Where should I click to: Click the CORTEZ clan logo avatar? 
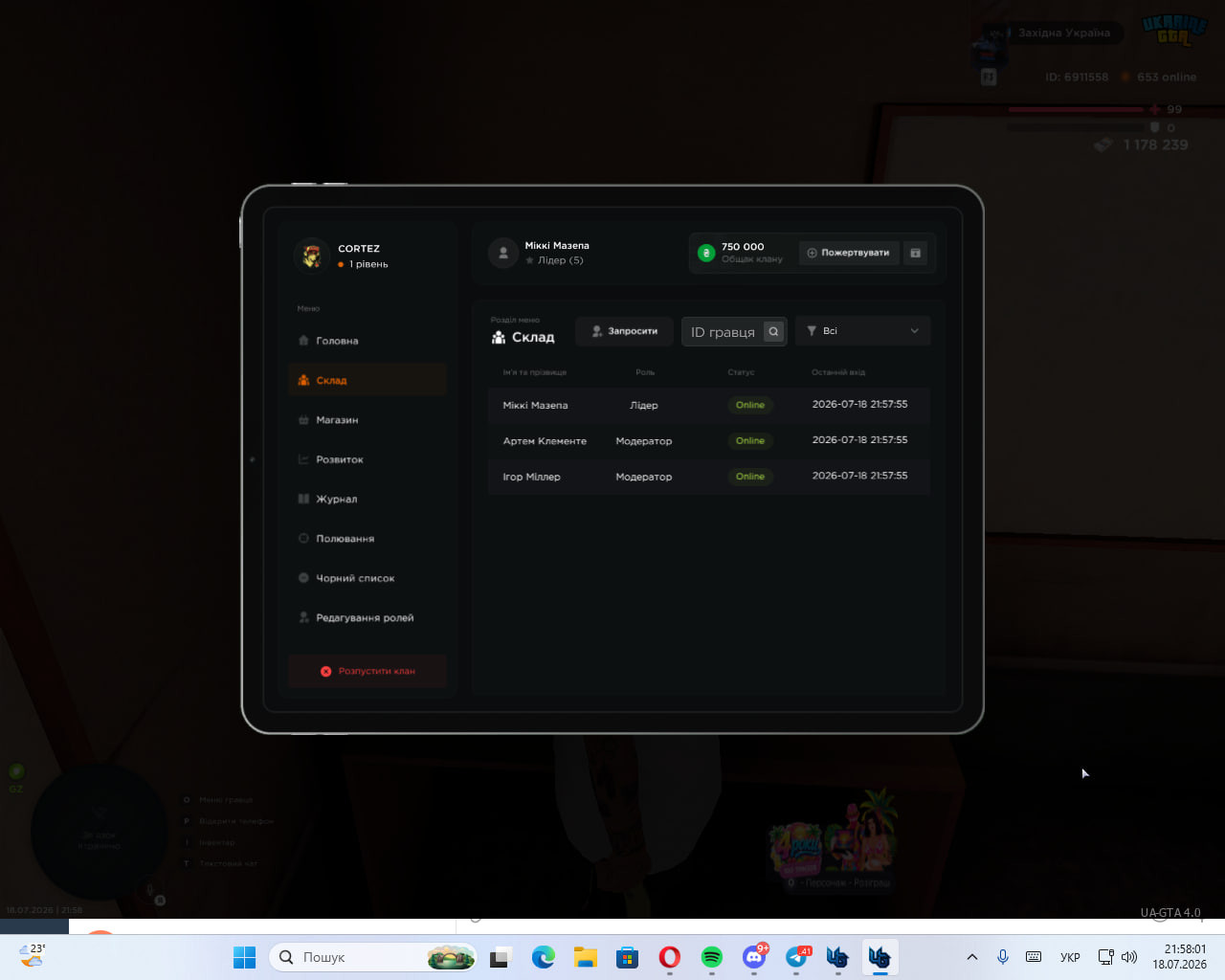pos(312,256)
